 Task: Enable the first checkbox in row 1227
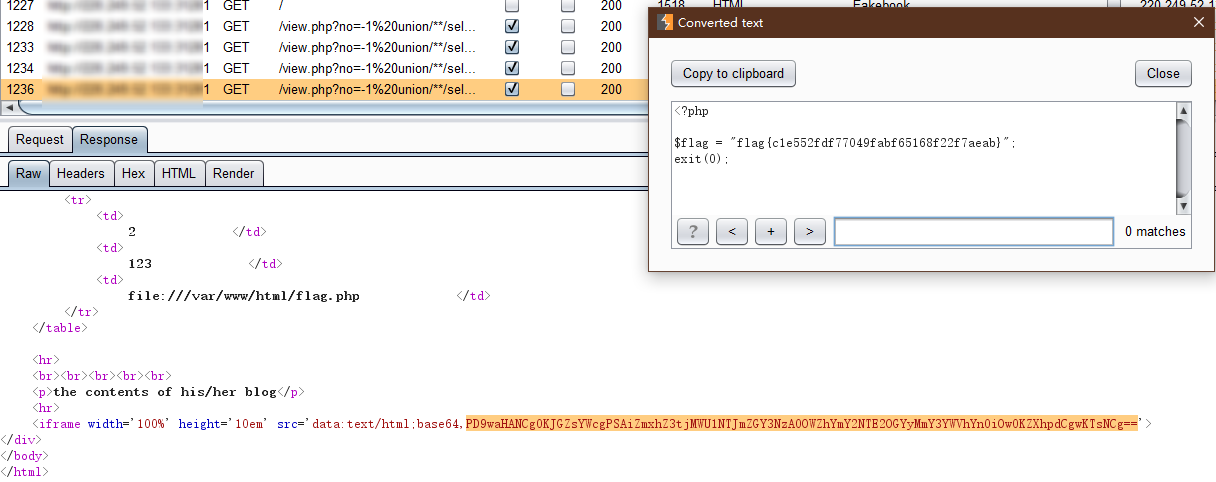tap(512, 6)
